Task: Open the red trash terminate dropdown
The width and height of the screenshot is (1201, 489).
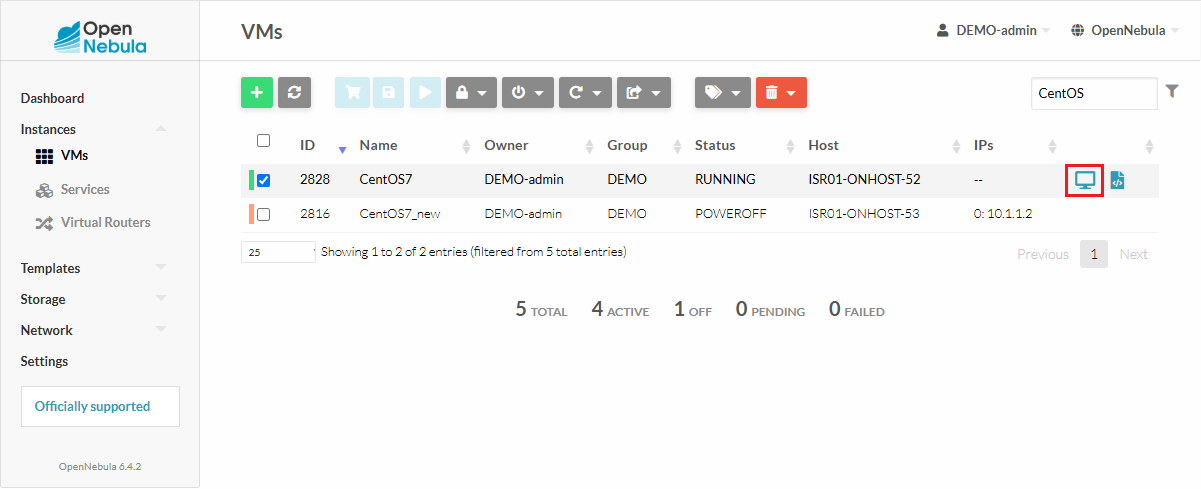Action: pos(781,92)
